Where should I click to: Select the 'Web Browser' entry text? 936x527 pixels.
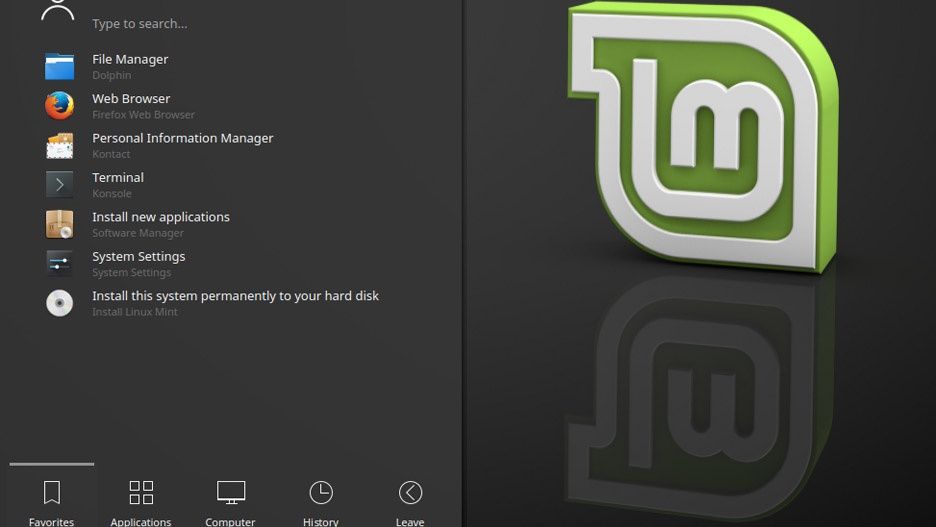coord(131,98)
